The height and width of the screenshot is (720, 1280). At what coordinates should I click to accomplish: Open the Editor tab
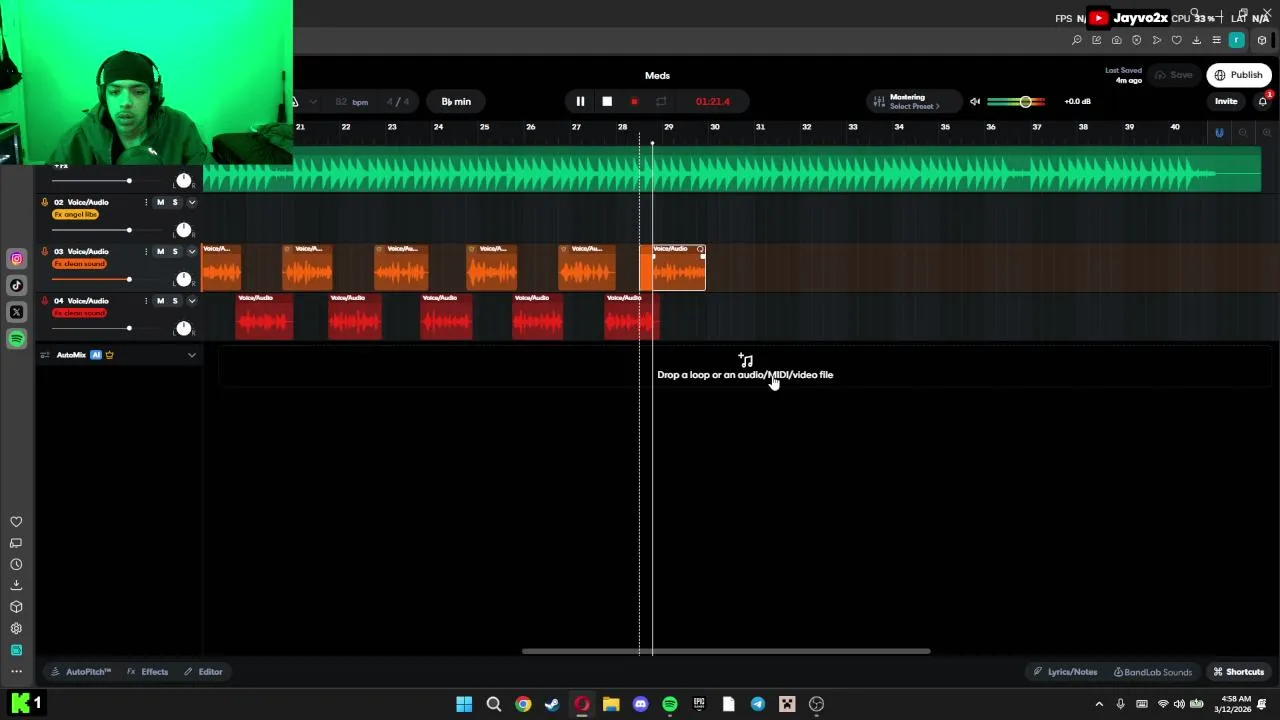click(203, 672)
